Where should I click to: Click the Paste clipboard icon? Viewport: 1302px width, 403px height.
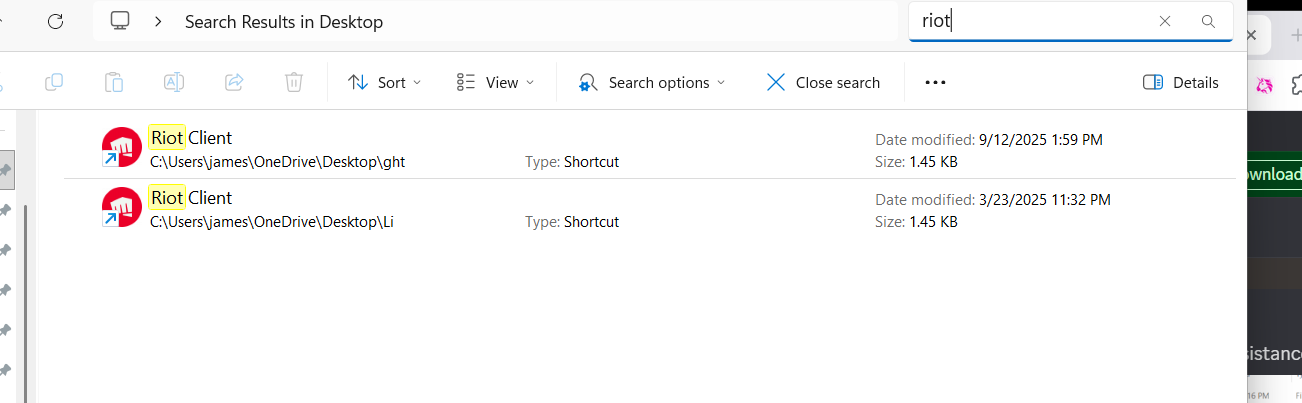(x=114, y=83)
